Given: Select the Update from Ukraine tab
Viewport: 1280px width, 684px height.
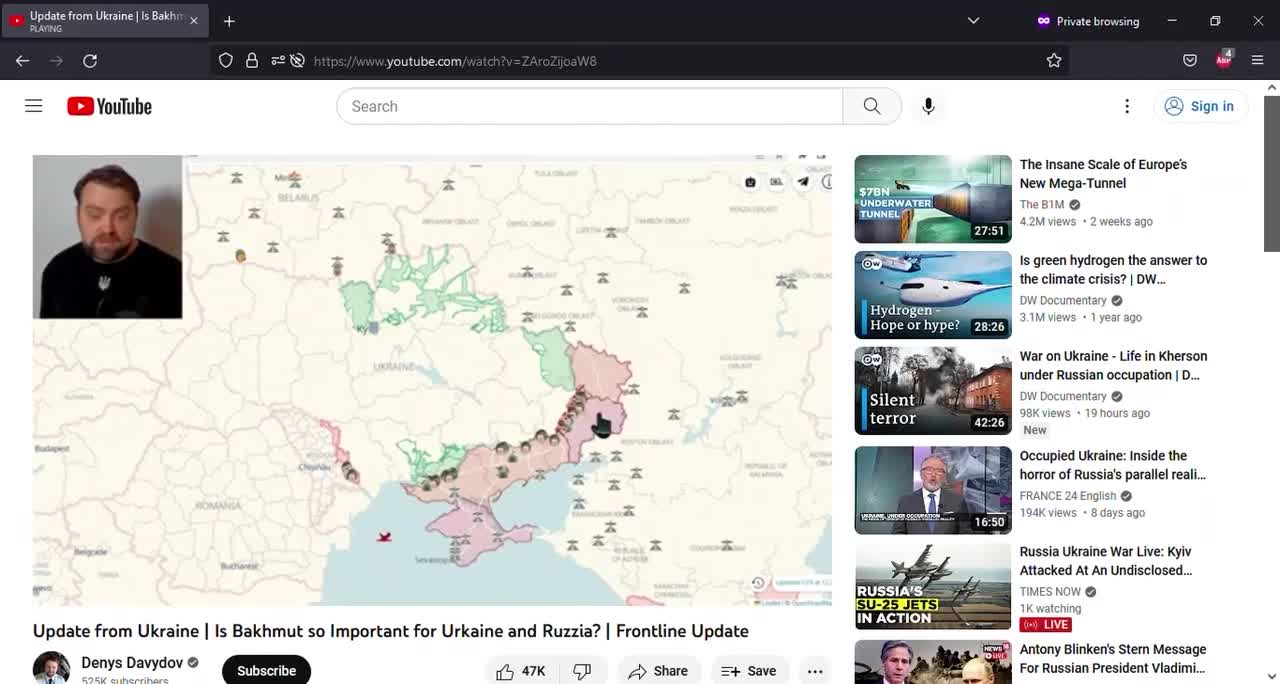Looking at the screenshot, I should point(104,21).
